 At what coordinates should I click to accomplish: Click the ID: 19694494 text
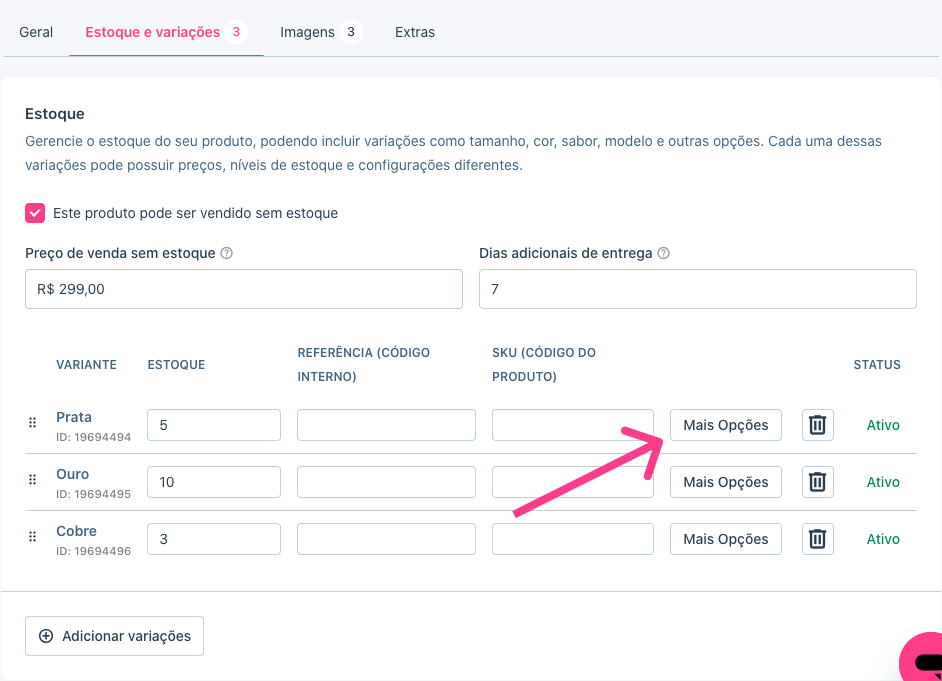pos(94,437)
